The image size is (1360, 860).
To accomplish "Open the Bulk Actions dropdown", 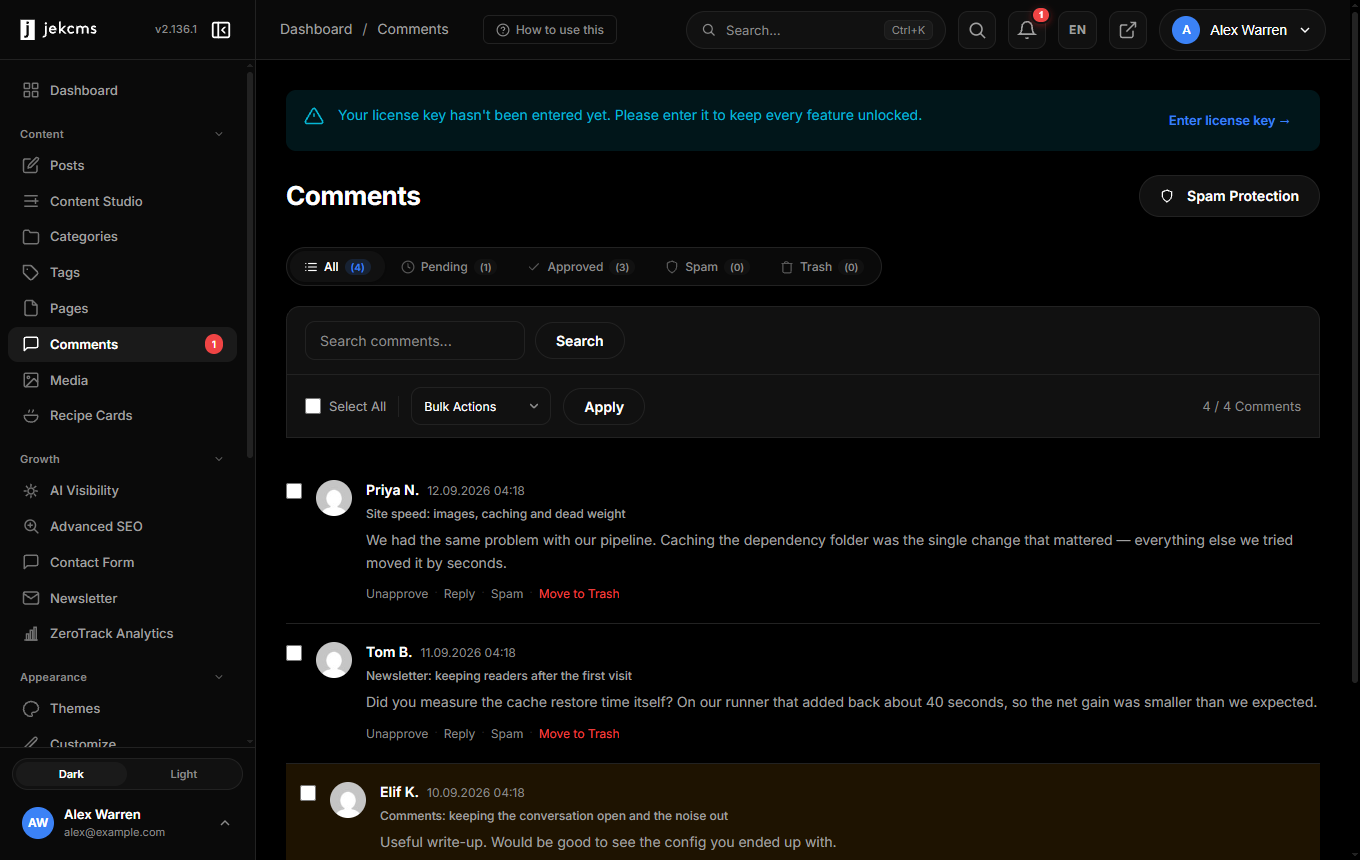I will [481, 406].
